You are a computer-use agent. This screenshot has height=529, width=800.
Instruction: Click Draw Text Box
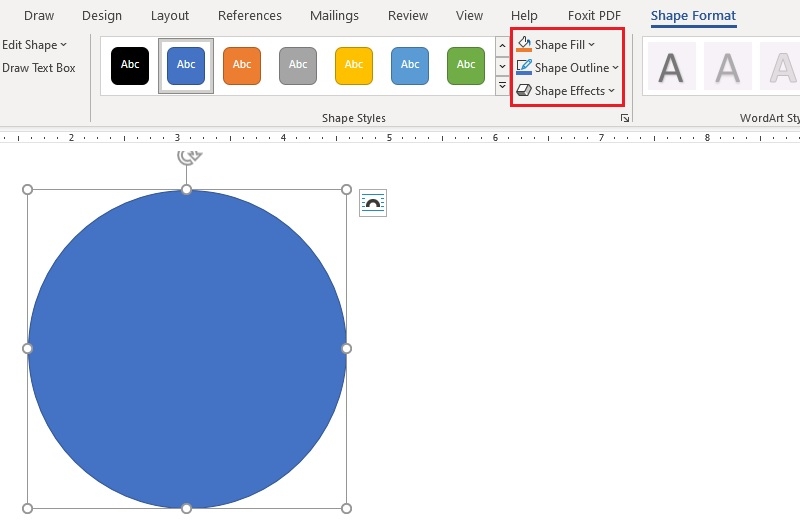point(39,68)
